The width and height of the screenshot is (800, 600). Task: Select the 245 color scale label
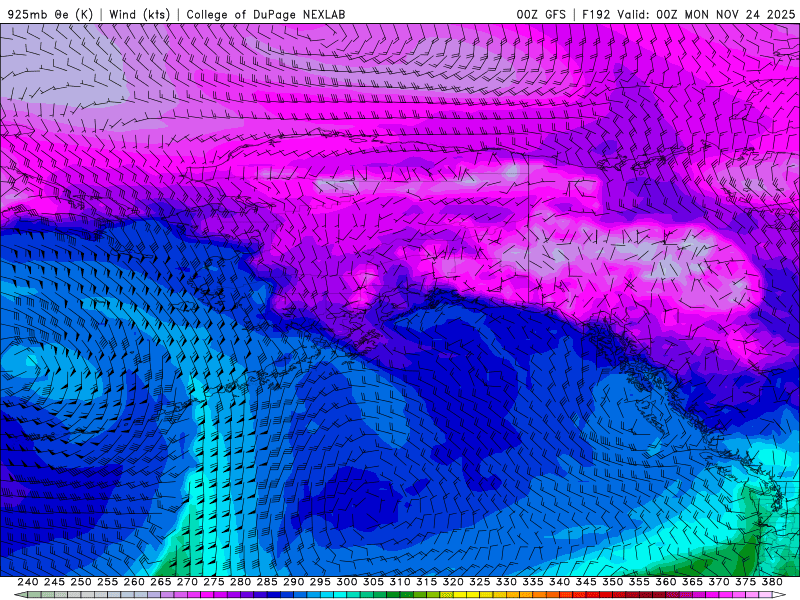(x=54, y=582)
